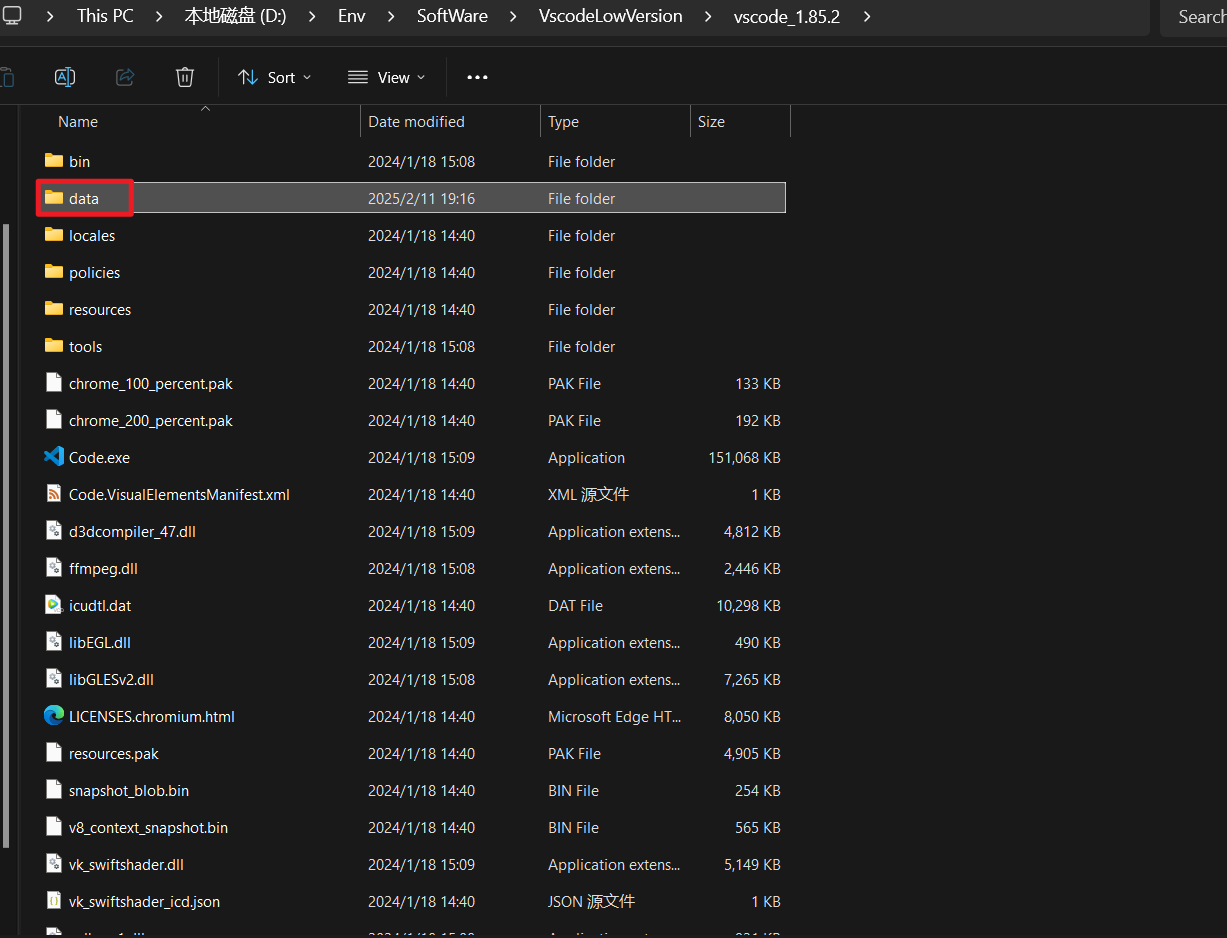The height and width of the screenshot is (938, 1227).
Task: Click the Rename icon in toolbar
Action: (65, 77)
